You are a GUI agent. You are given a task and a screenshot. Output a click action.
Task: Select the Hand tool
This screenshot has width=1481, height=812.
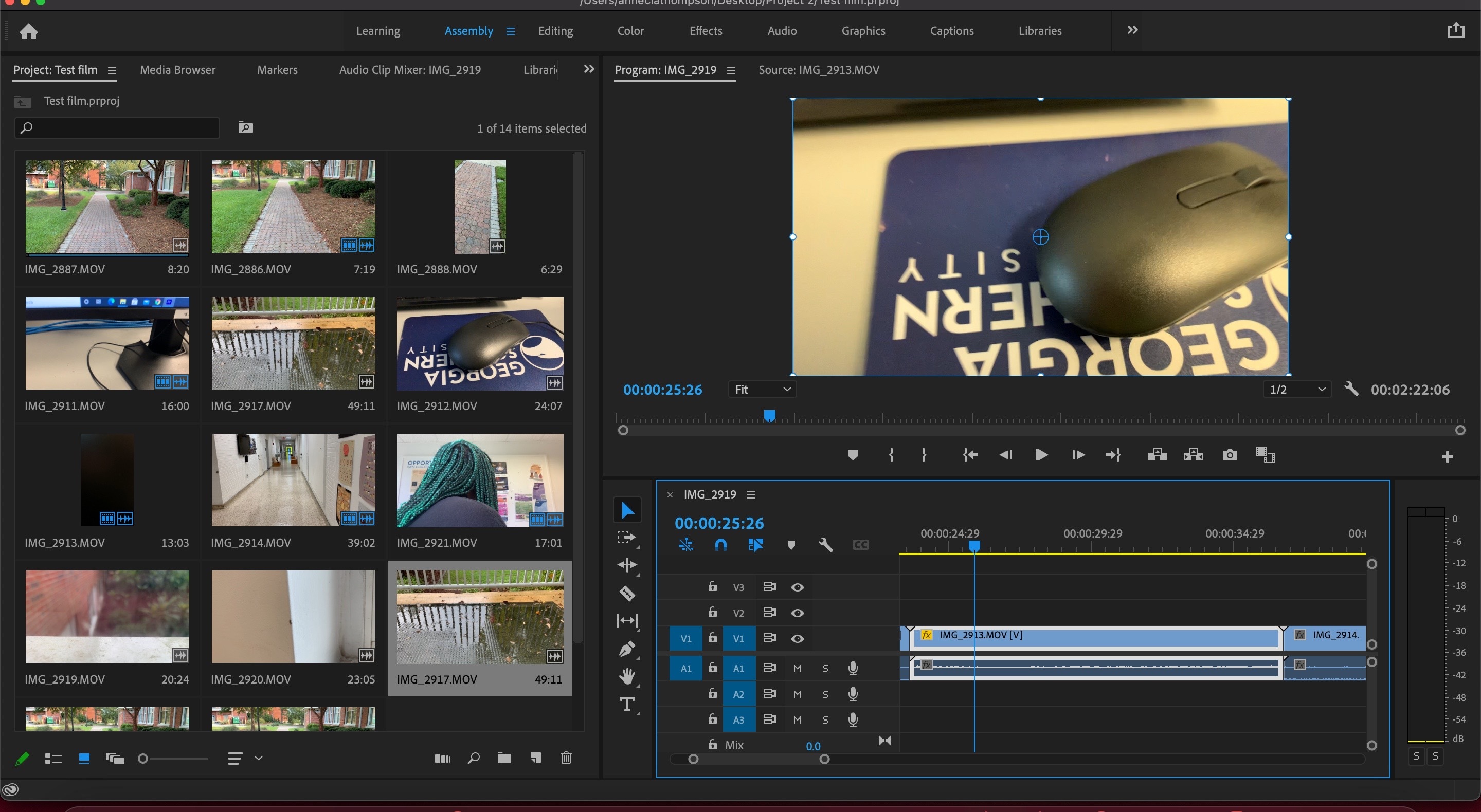[627, 676]
